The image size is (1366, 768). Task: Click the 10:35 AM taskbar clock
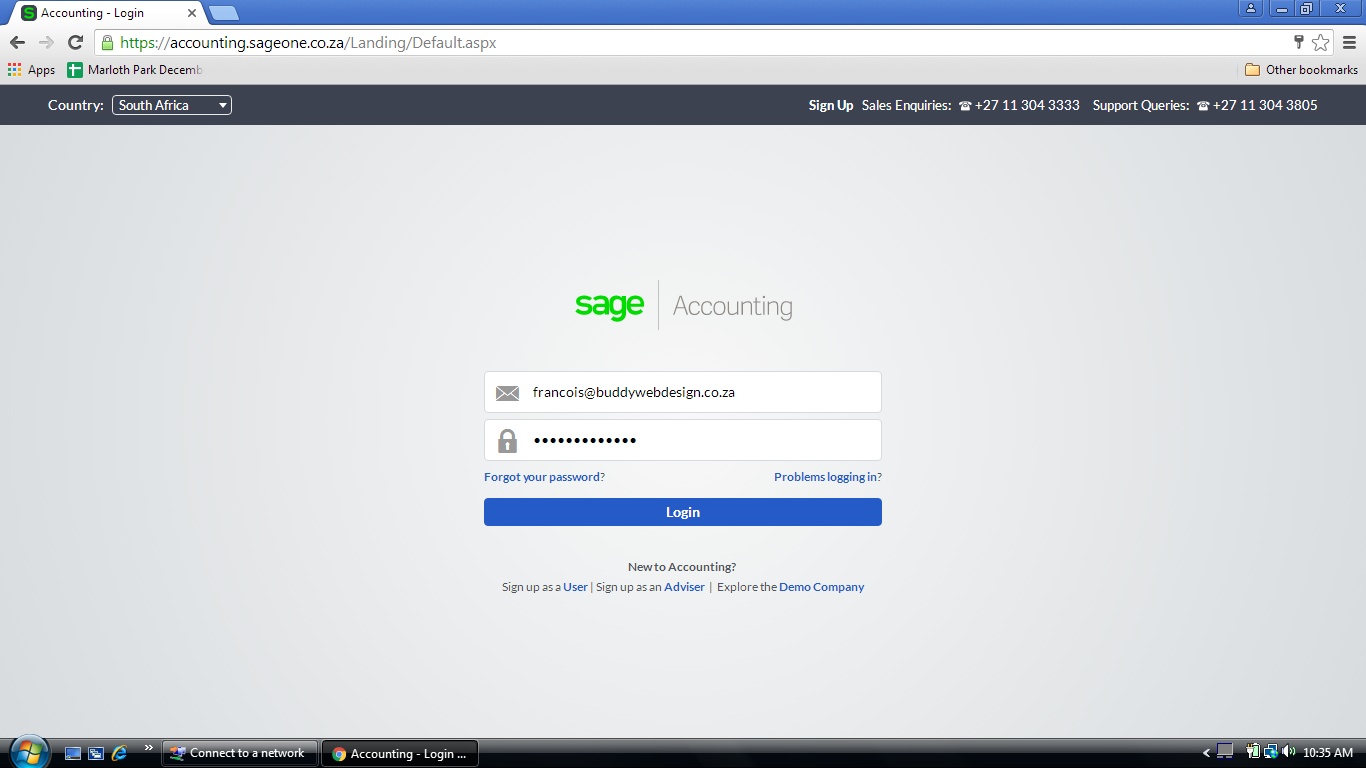tap(1328, 753)
